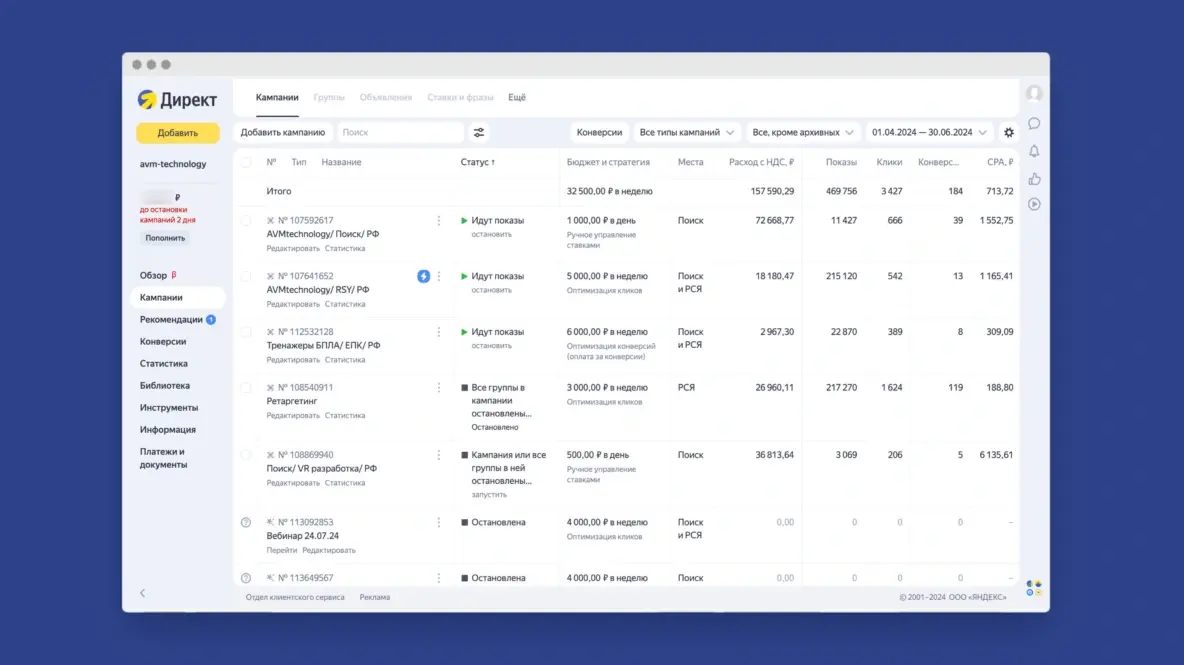The width and height of the screenshot is (1184, 665).
Task: Tick the checkbox for Тренажеры БПЛА campaign
Action: [246, 332]
